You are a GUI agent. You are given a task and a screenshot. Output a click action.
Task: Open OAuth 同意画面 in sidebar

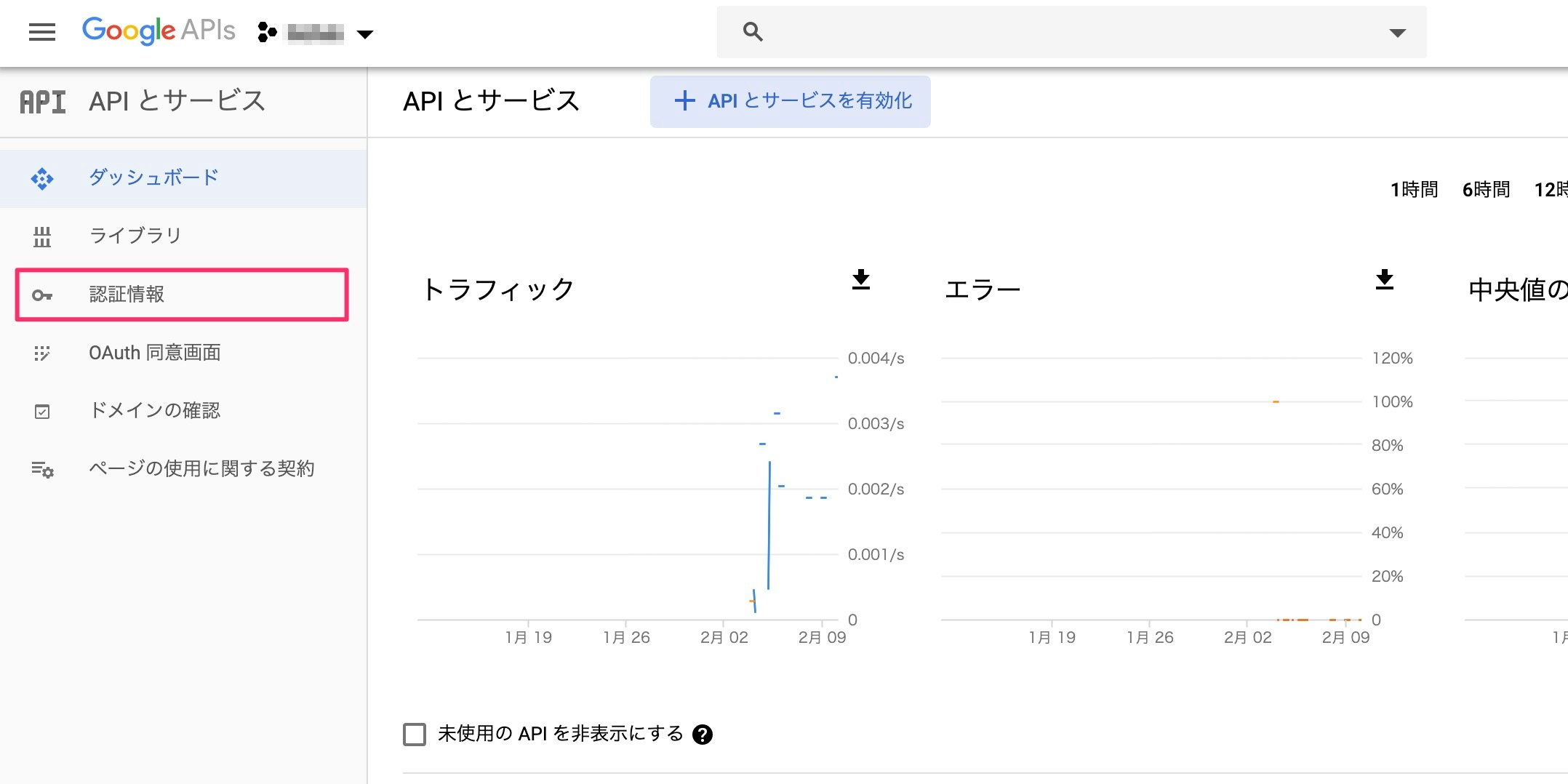click(x=183, y=353)
